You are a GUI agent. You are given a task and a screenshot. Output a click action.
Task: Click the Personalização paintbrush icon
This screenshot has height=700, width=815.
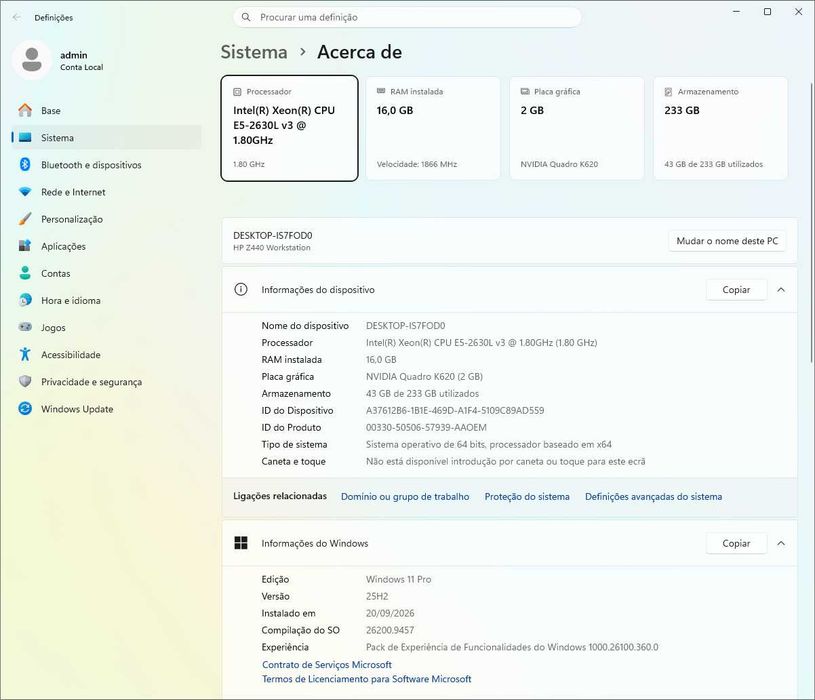tap(25, 219)
